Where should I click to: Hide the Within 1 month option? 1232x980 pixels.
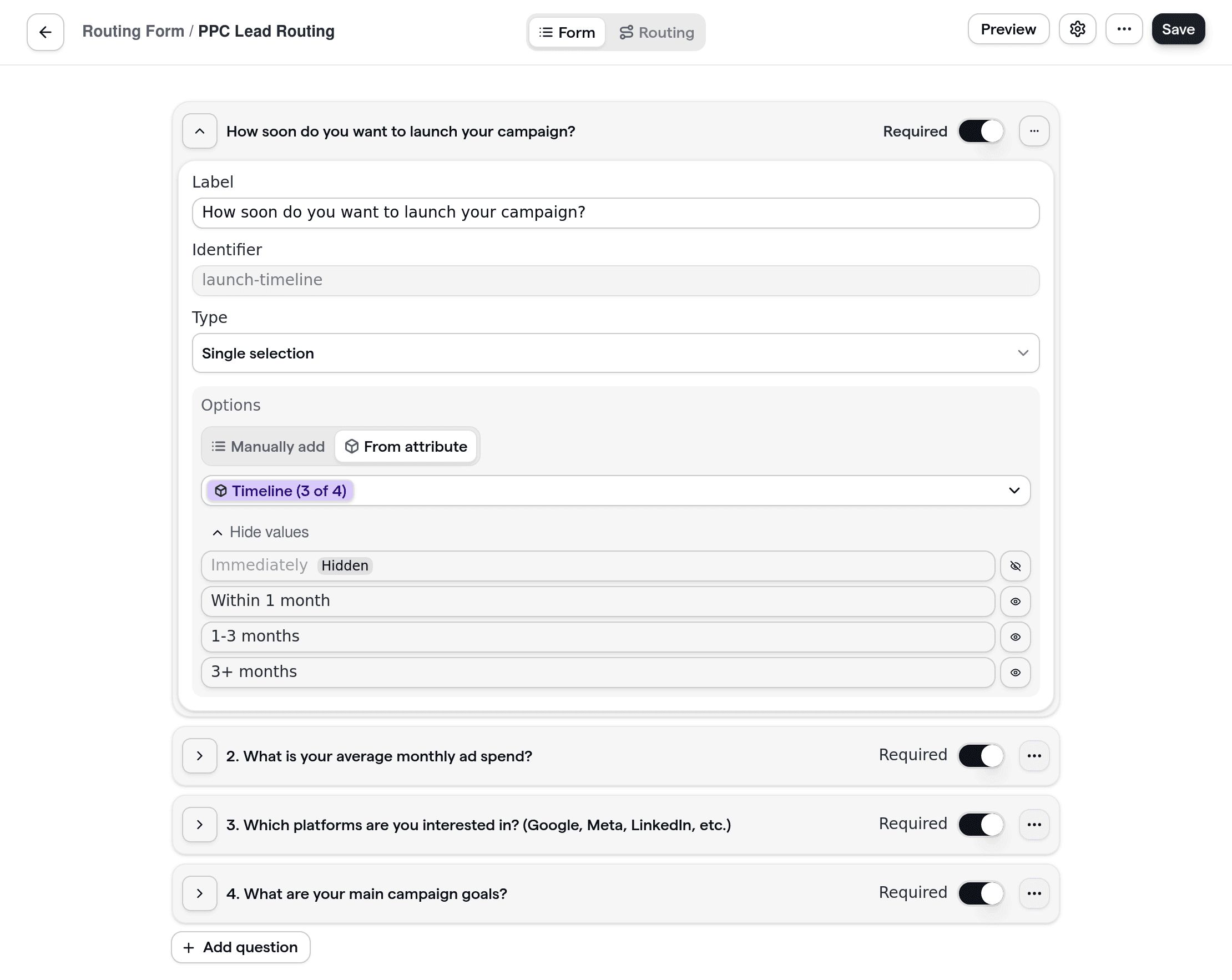(x=1016, y=601)
